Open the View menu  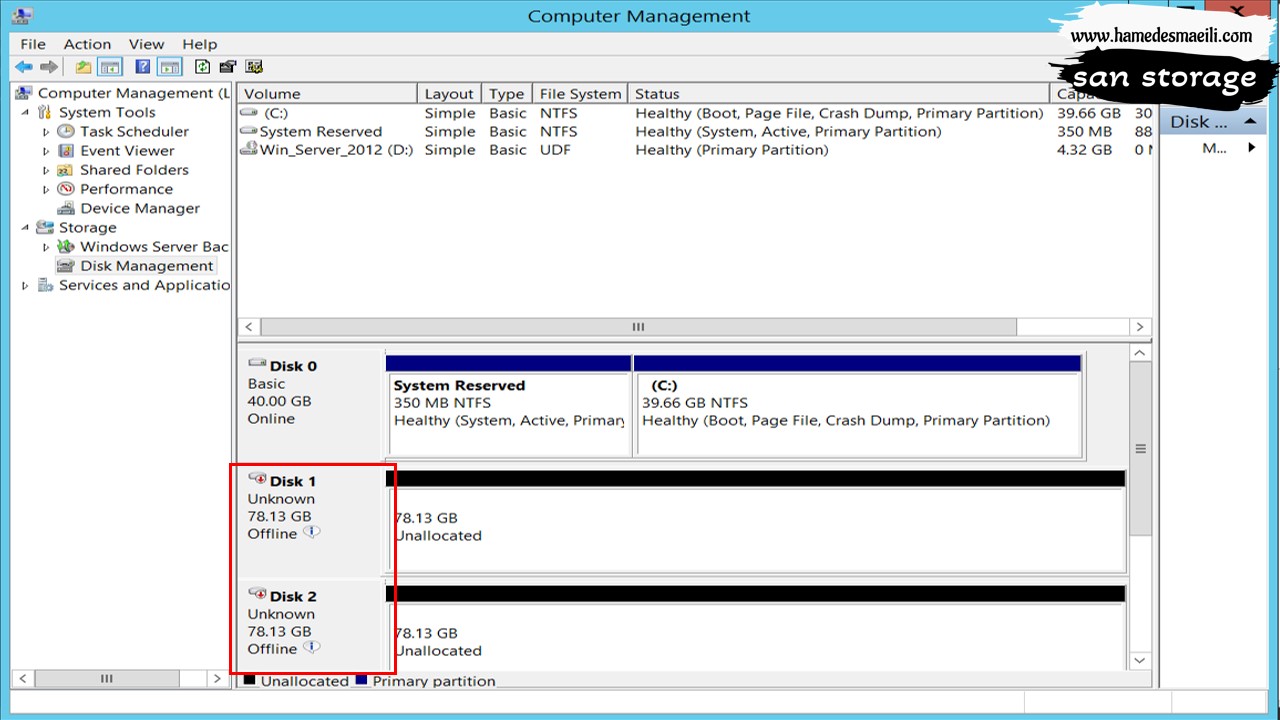tap(146, 44)
